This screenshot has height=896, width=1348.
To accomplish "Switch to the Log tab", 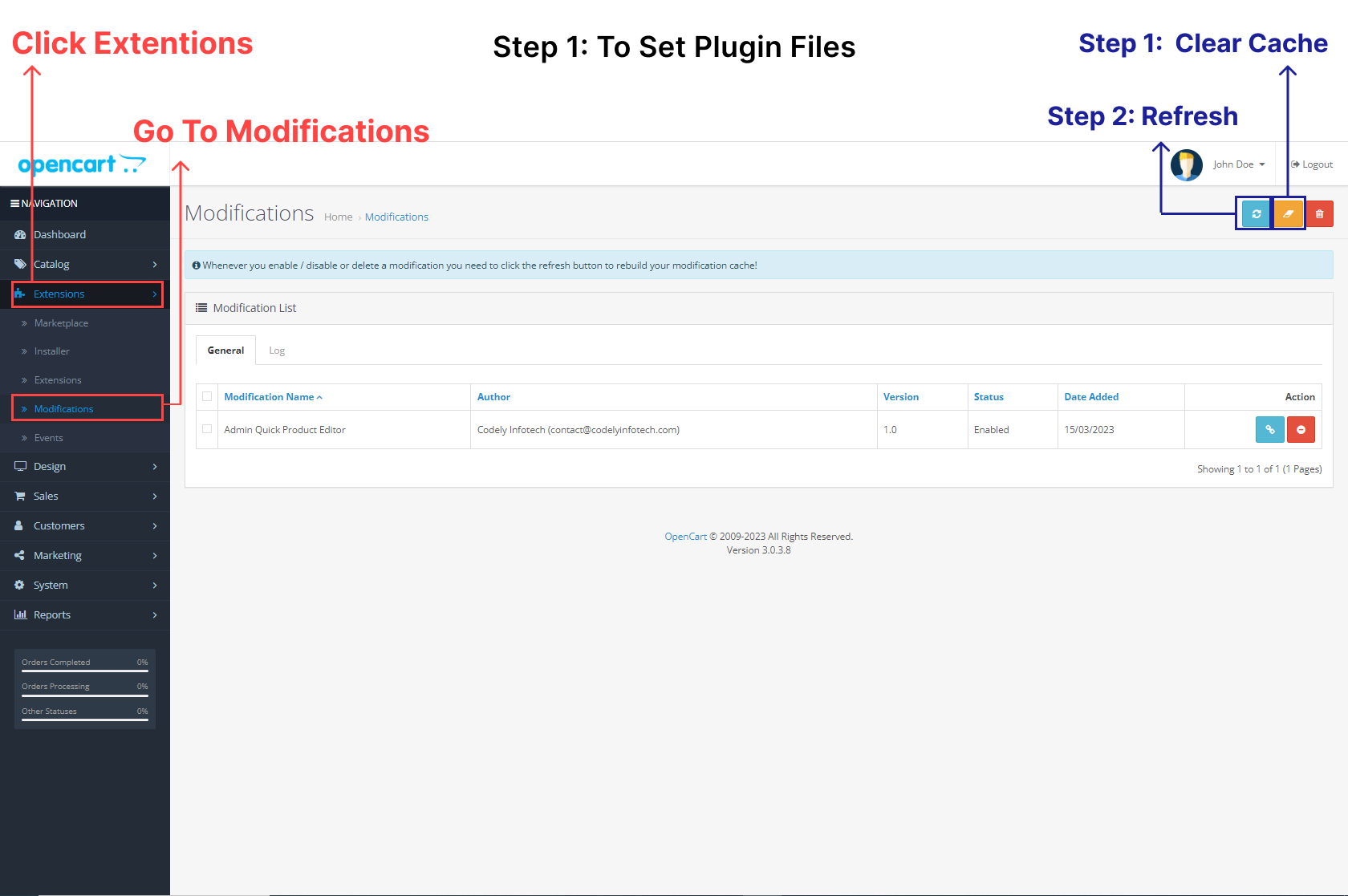I will coord(277,350).
